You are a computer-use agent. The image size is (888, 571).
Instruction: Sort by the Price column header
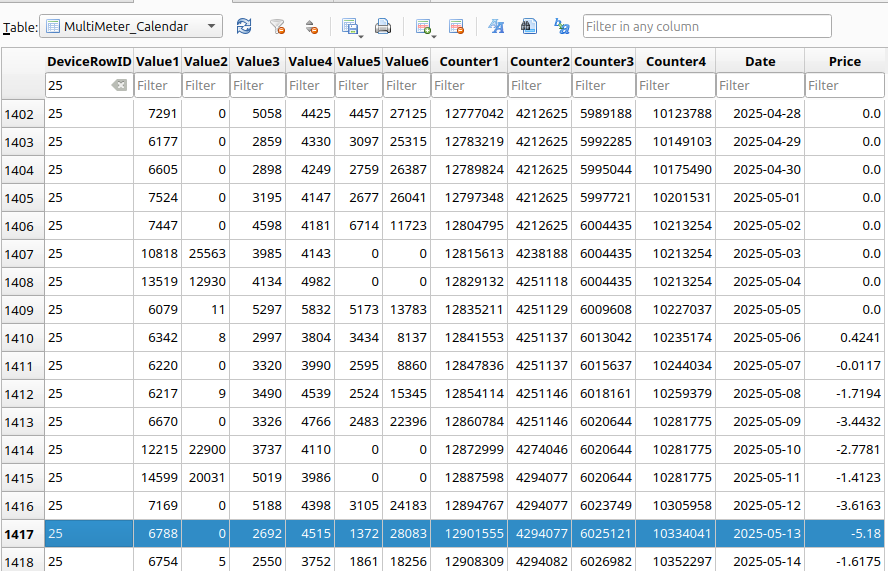click(x=845, y=61)
